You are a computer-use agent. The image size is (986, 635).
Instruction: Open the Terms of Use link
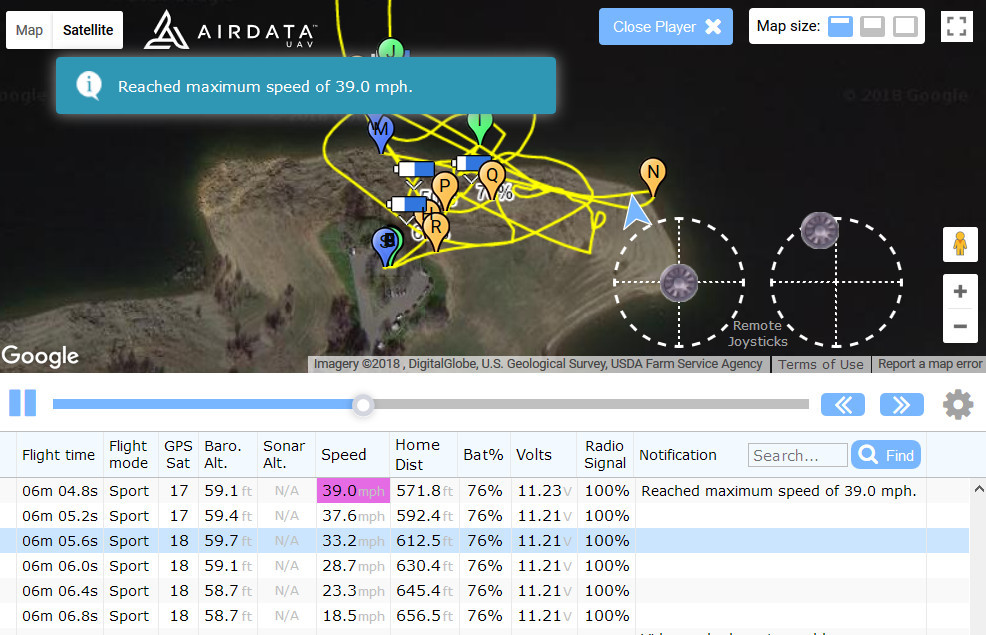click(821, 365)
